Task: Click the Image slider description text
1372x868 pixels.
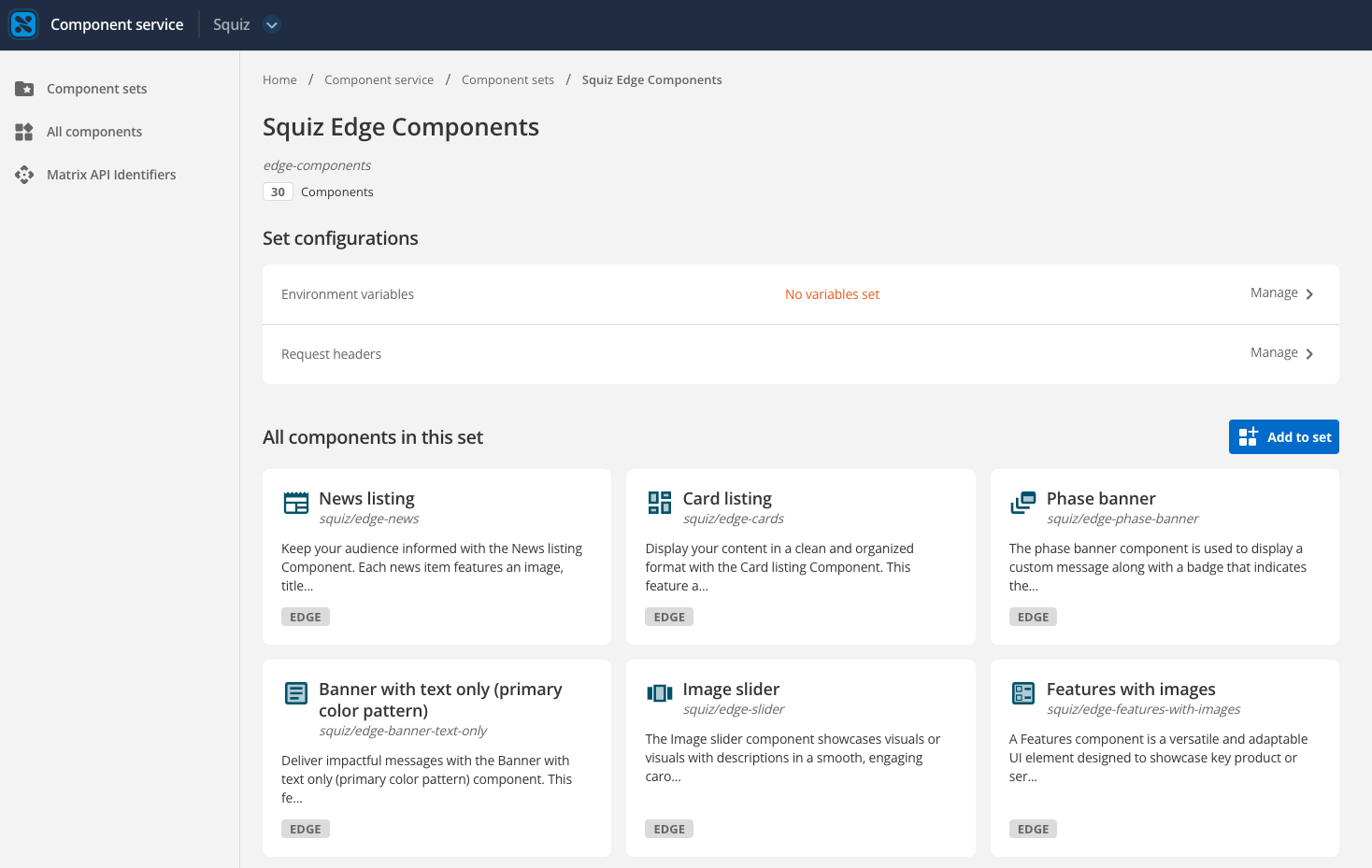Action: tap(793, 758)
